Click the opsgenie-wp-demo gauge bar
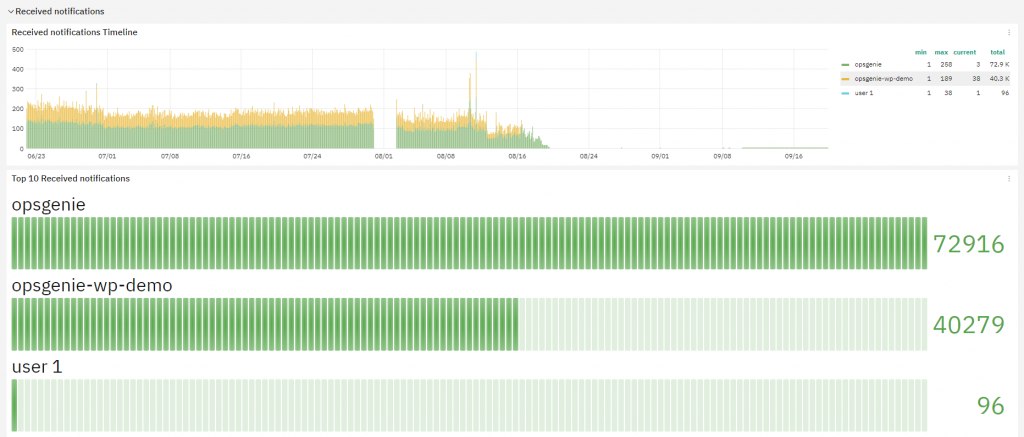 (470, 325)
